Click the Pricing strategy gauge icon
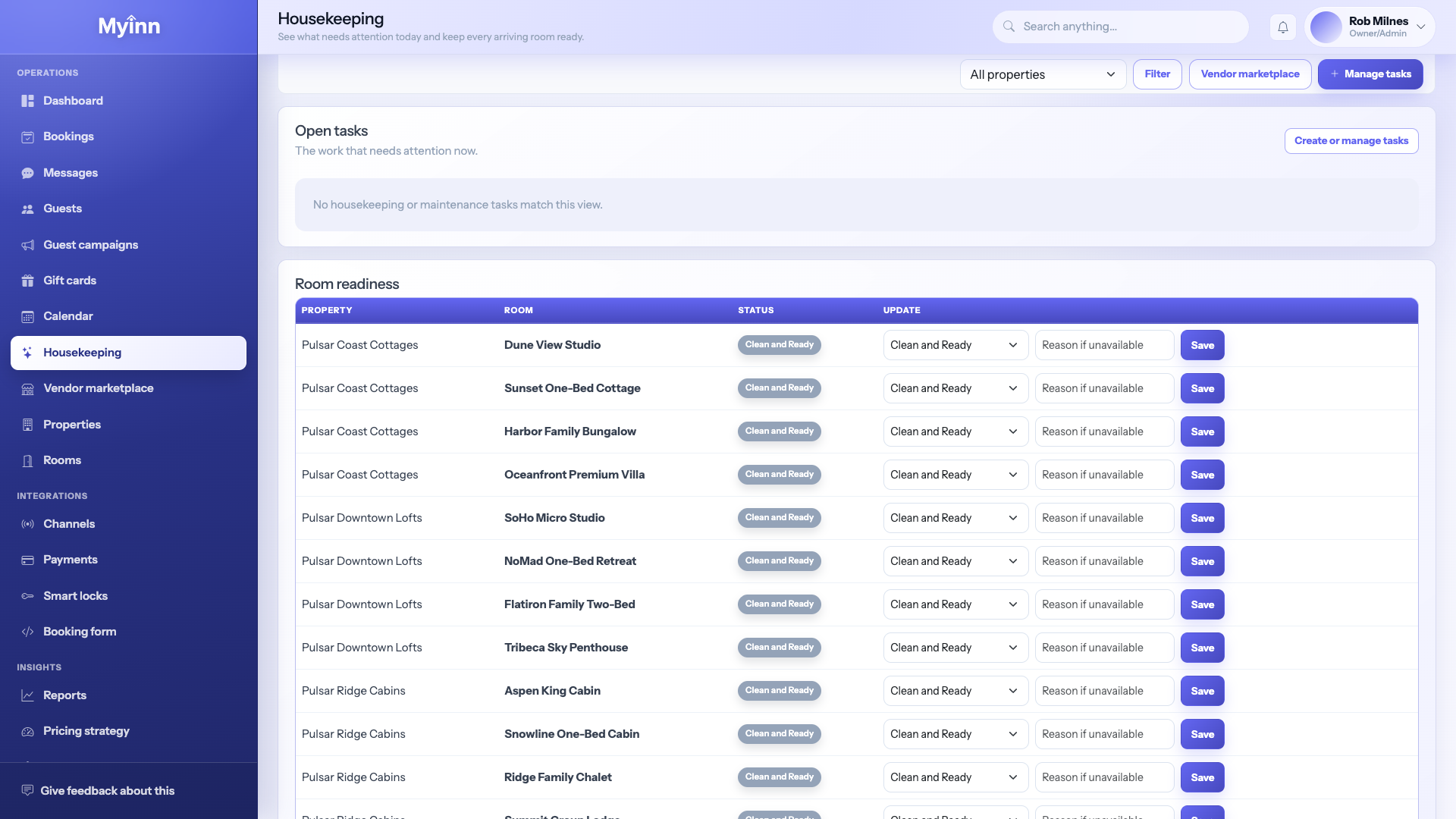 tap(28, 732)
